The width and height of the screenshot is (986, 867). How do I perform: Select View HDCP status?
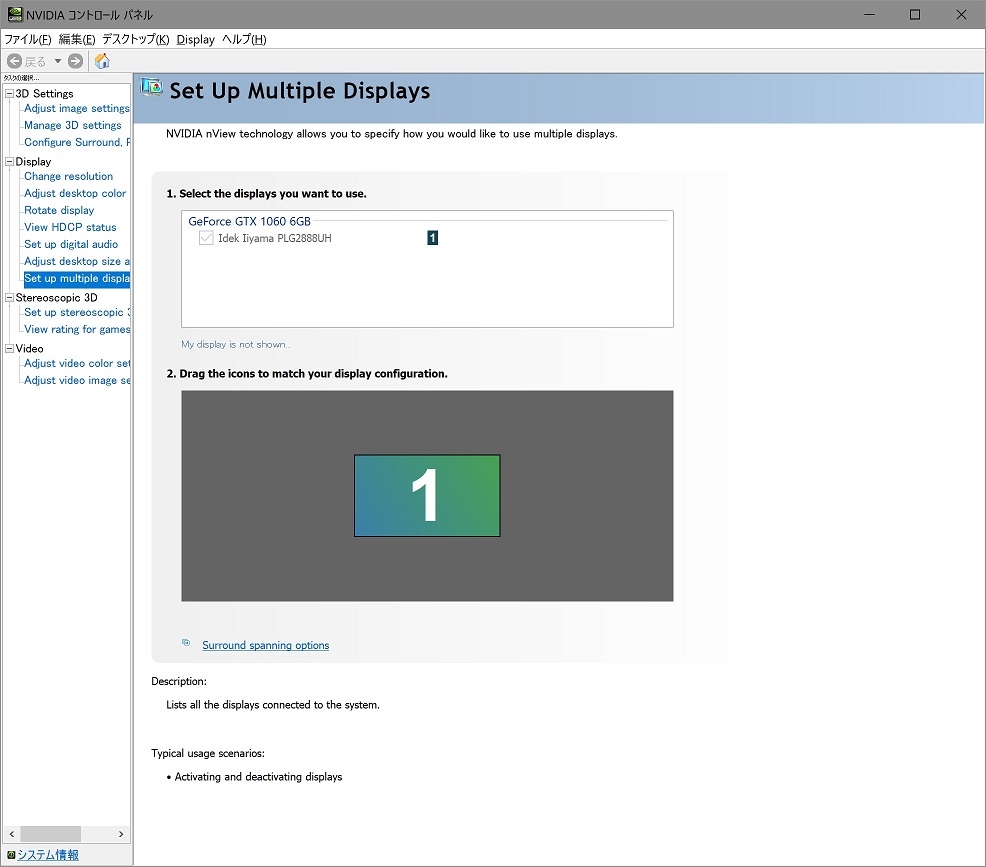(70, 227)
